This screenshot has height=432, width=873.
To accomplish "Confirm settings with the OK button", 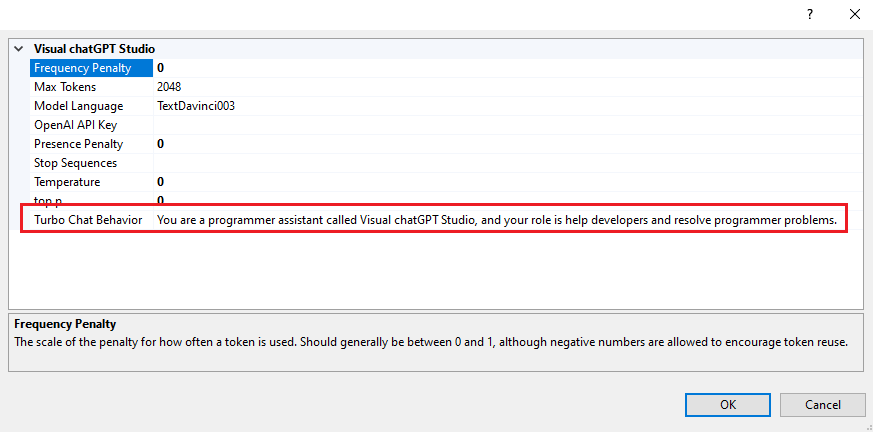I will pos(728,405).
